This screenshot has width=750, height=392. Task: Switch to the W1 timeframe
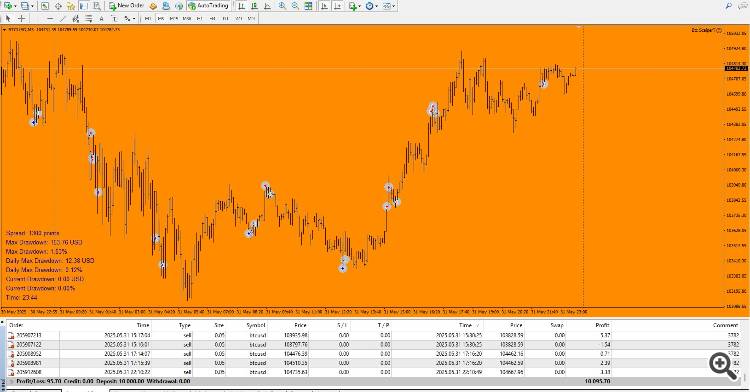238,18
